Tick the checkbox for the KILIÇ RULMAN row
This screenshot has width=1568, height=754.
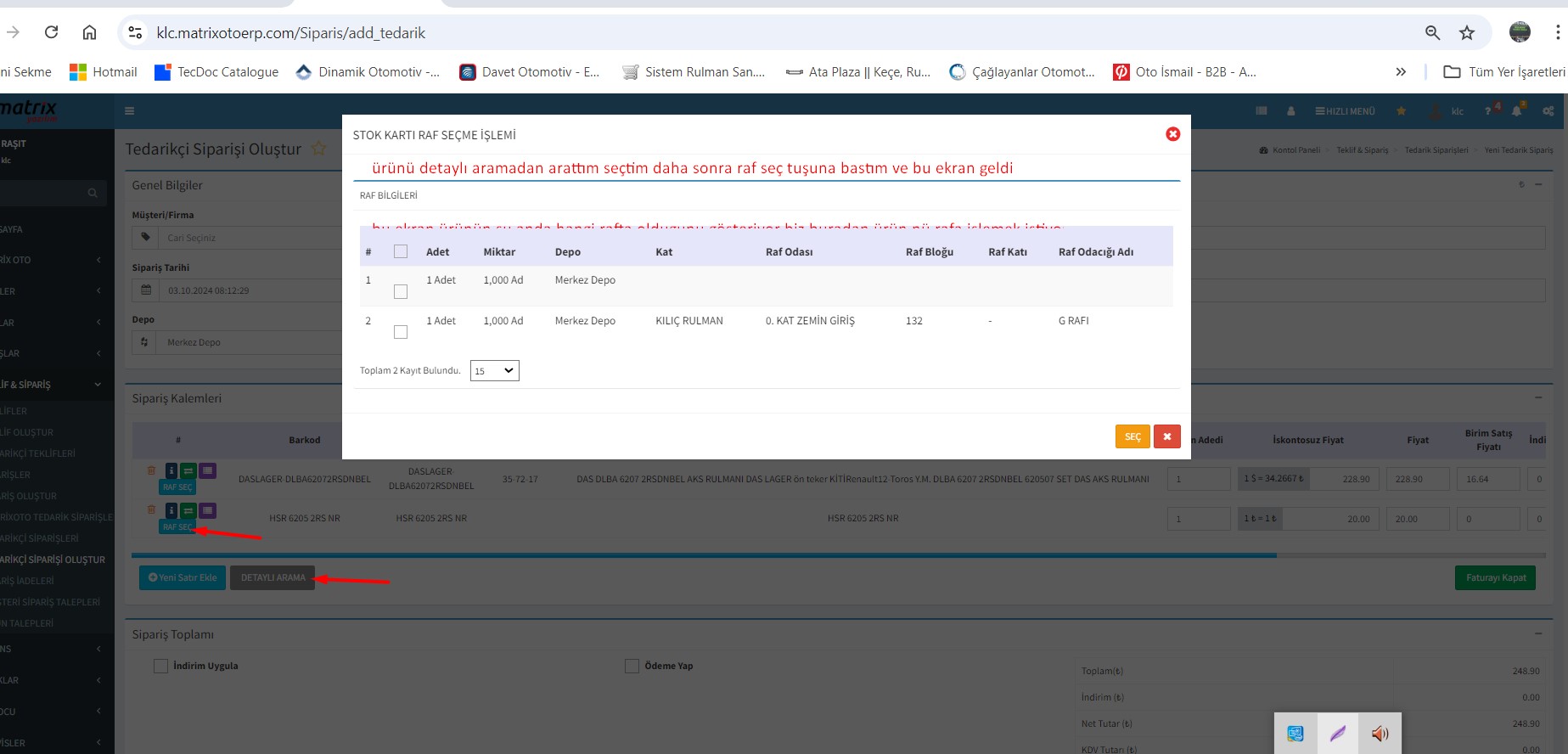pos(401,332)
